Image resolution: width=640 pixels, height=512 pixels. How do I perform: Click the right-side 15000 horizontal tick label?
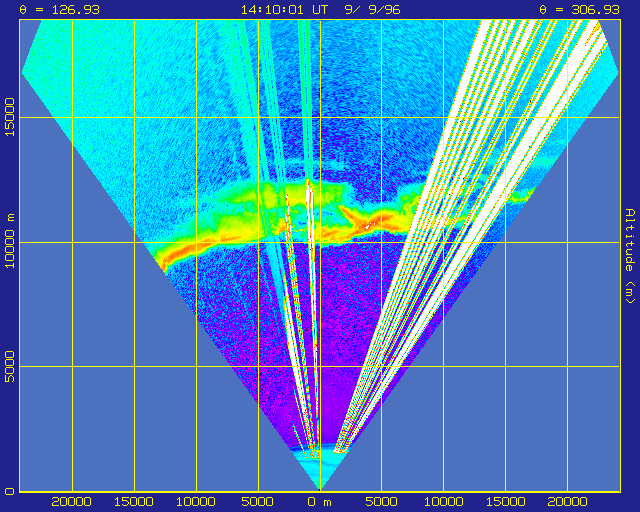click(x=506, y=502)
